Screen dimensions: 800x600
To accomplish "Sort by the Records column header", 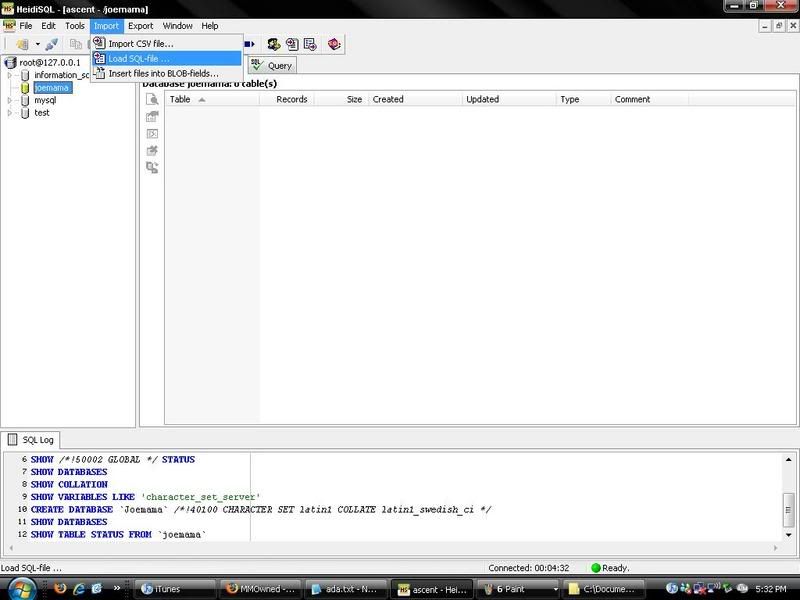I will 287,99.
